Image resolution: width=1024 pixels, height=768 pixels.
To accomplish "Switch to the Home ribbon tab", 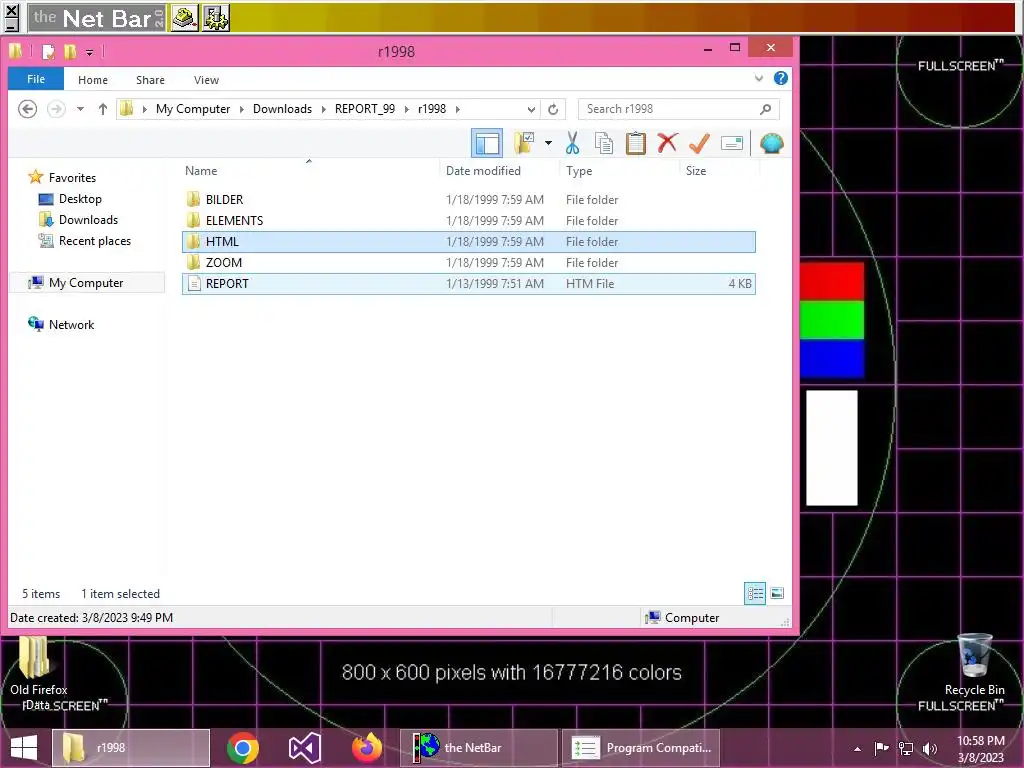I will [93, 80].
